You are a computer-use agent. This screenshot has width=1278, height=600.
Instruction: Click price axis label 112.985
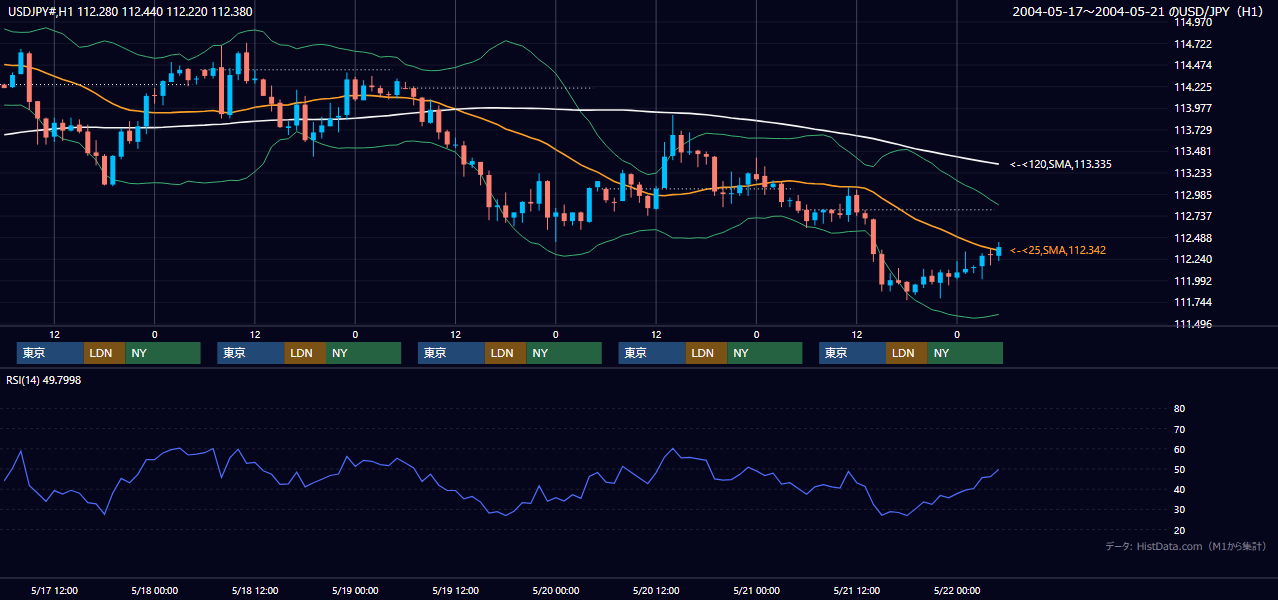[1192, 195]
